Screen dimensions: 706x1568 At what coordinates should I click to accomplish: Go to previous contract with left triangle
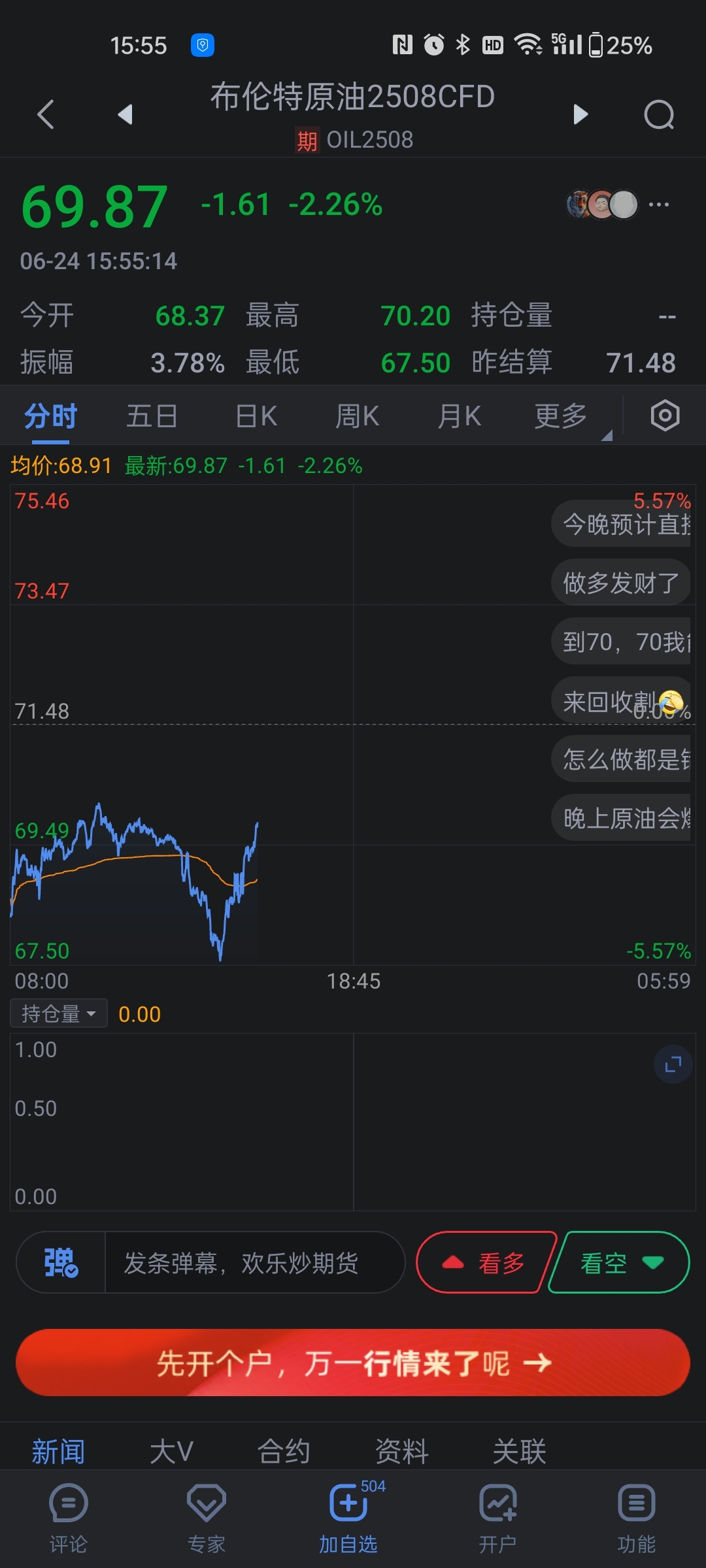click(125, 114)
